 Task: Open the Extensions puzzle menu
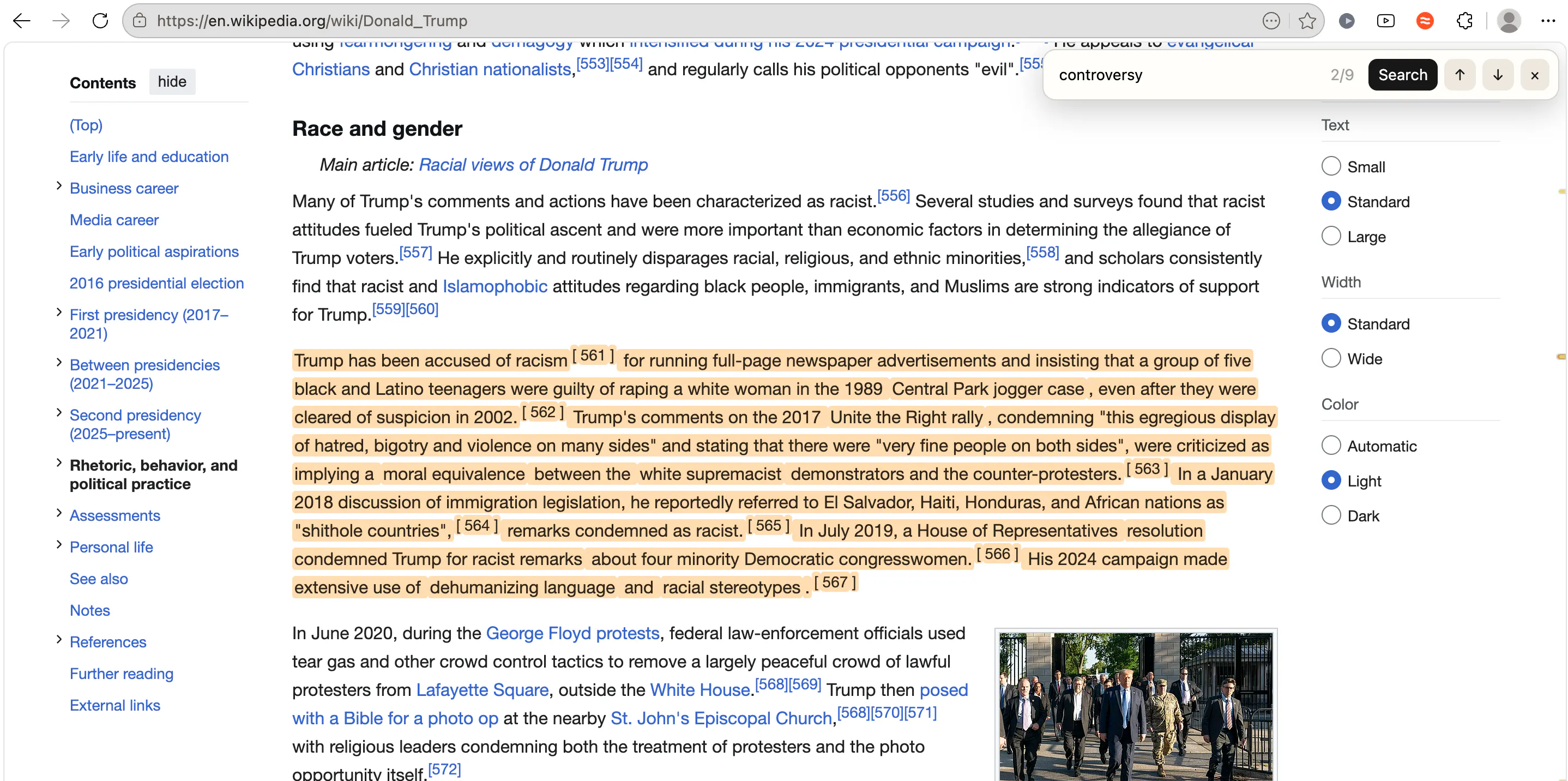pos(1464,21)
